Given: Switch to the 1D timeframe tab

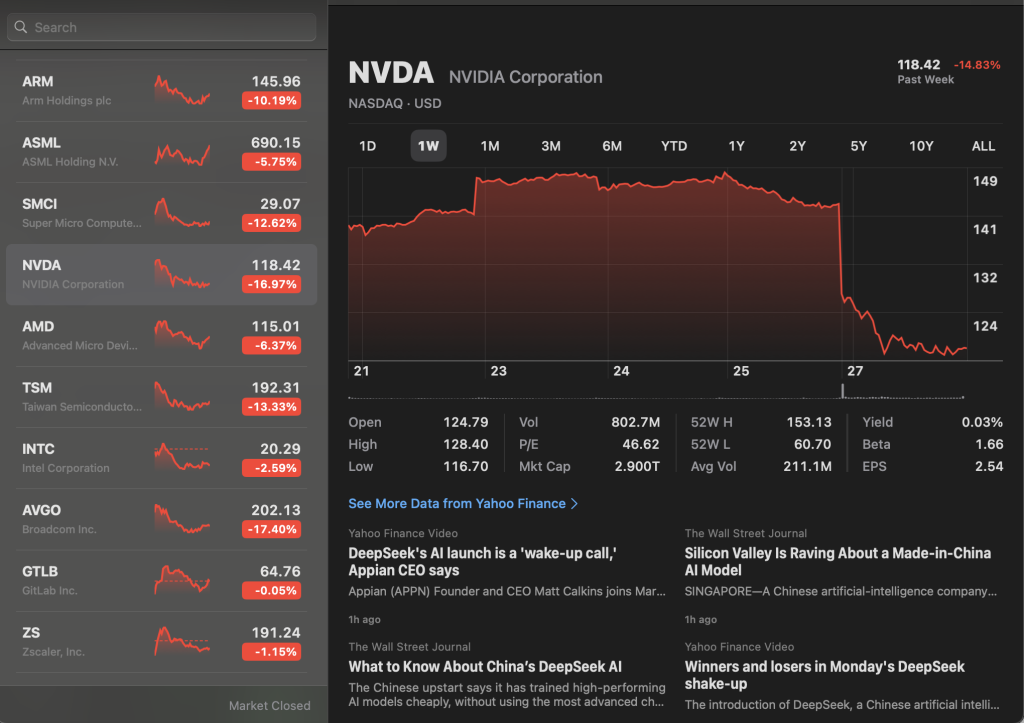Looking at the screenshot, I should tap(367, 146).
